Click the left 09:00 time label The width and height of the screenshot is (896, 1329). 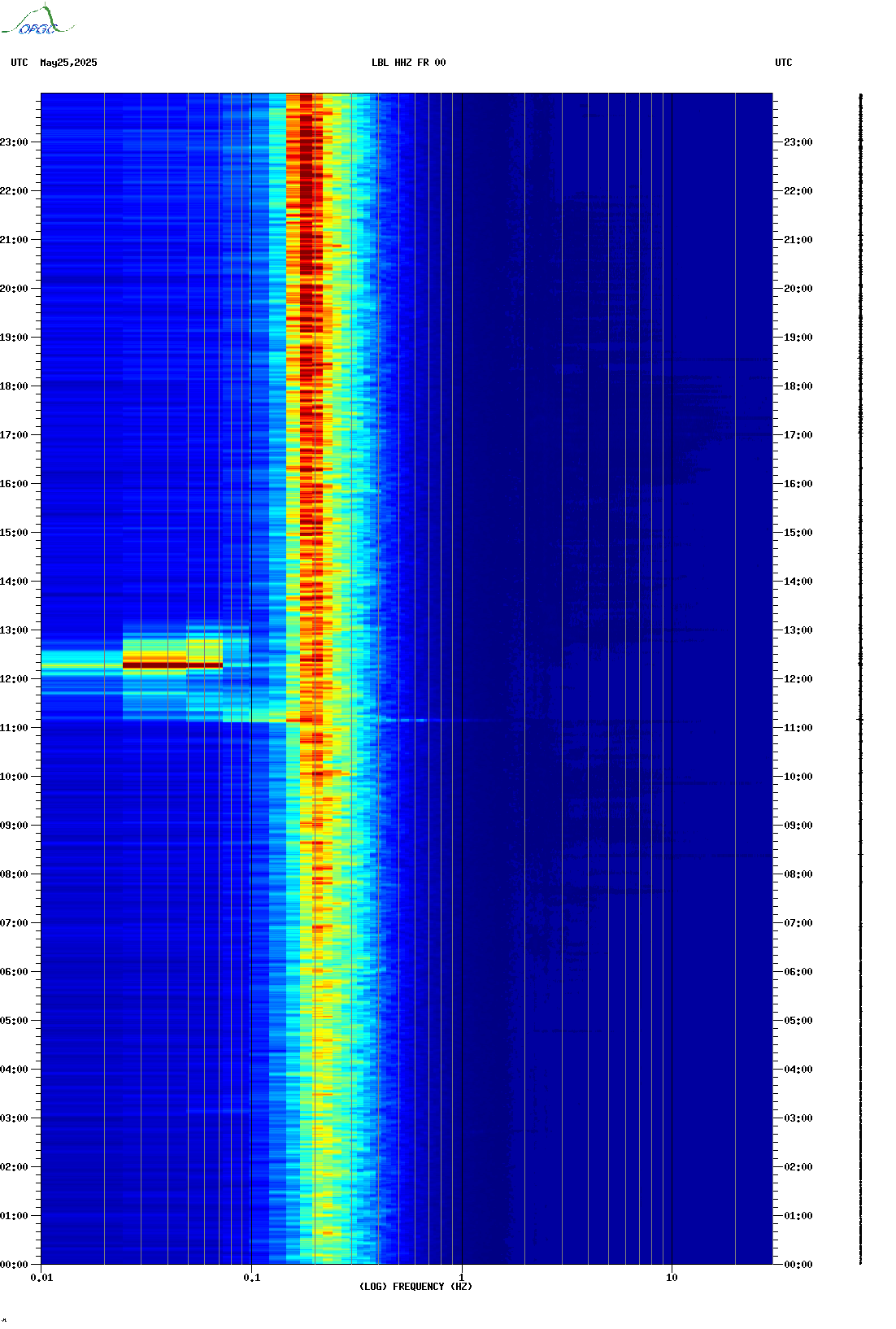pyautogui.click(x=14, y=826)
